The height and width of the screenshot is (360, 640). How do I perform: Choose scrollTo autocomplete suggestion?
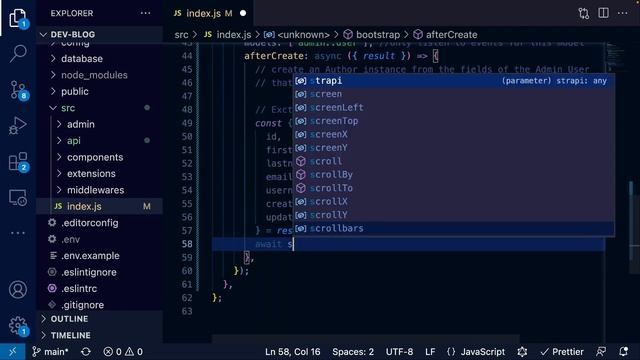point(453,188)
